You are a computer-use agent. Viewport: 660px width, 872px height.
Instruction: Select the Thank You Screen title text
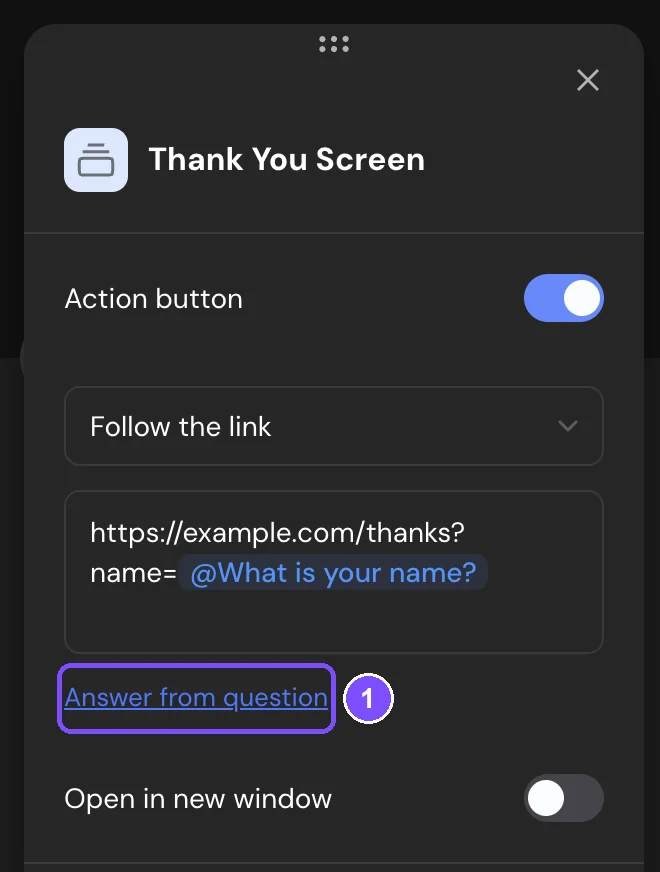(286, 160)
